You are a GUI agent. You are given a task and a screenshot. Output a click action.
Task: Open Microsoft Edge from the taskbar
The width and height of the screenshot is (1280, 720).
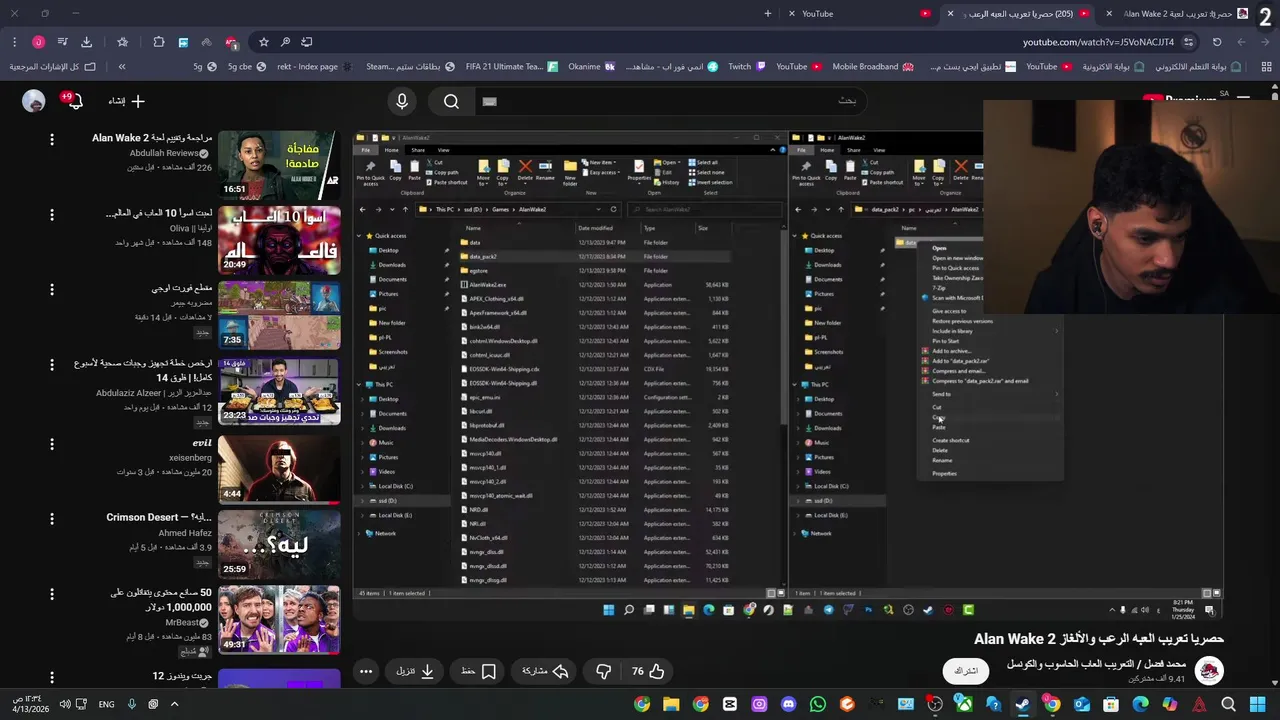point(1140,704)
